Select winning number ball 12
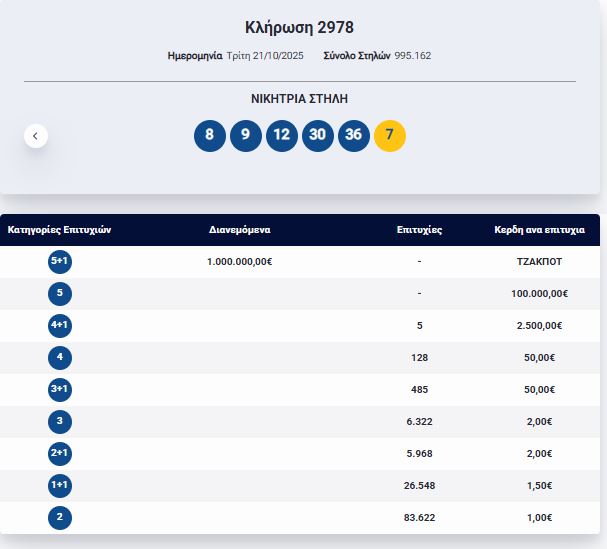The width and height of the screenshot is (607, 549). click(x=282, y=136)
